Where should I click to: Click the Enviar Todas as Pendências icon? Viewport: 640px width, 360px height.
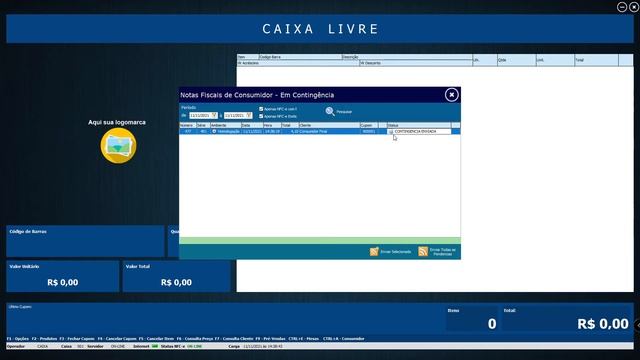click(x=423, y=251)
